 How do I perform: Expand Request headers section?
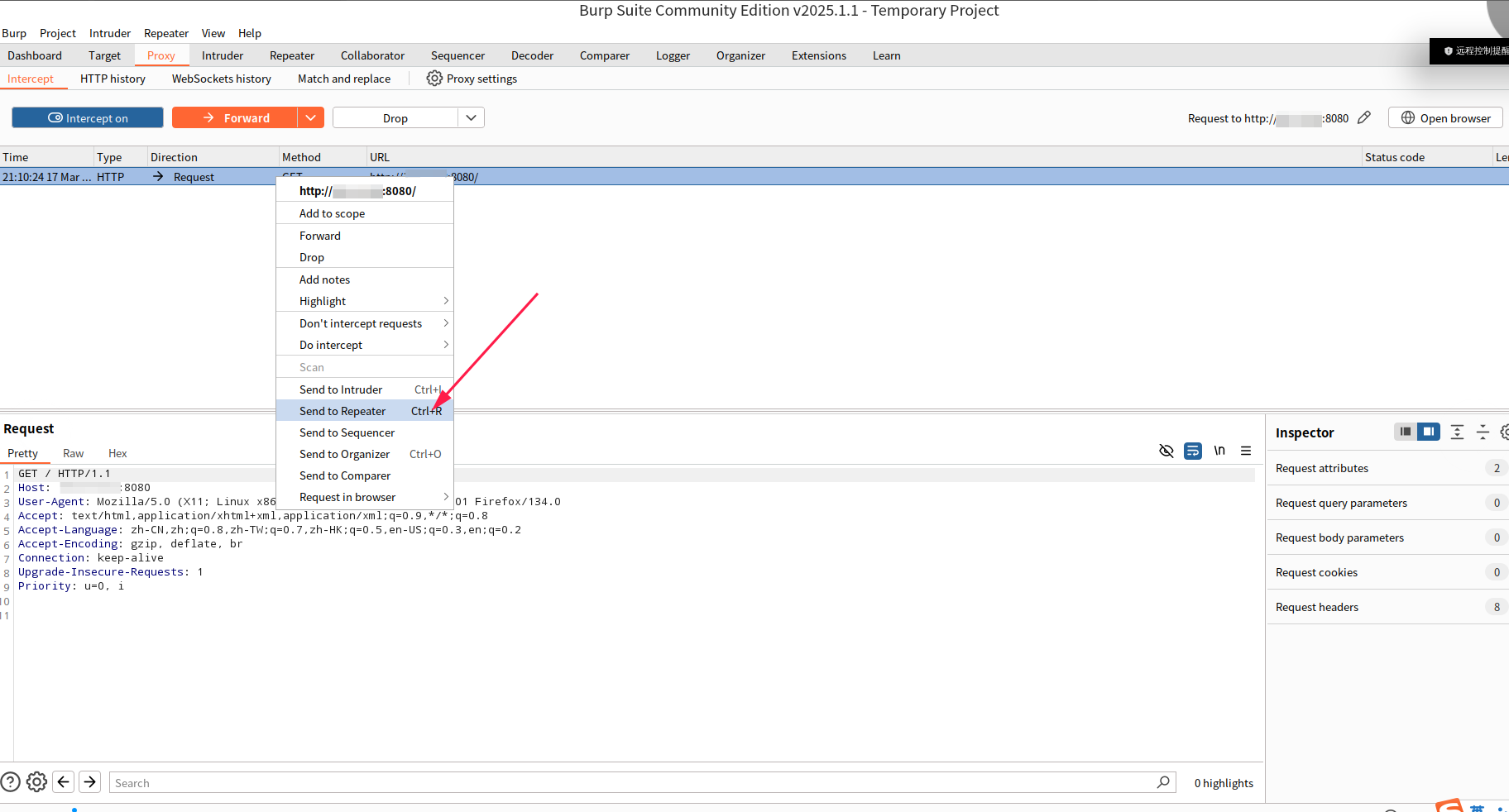[x=1387, y=607]
